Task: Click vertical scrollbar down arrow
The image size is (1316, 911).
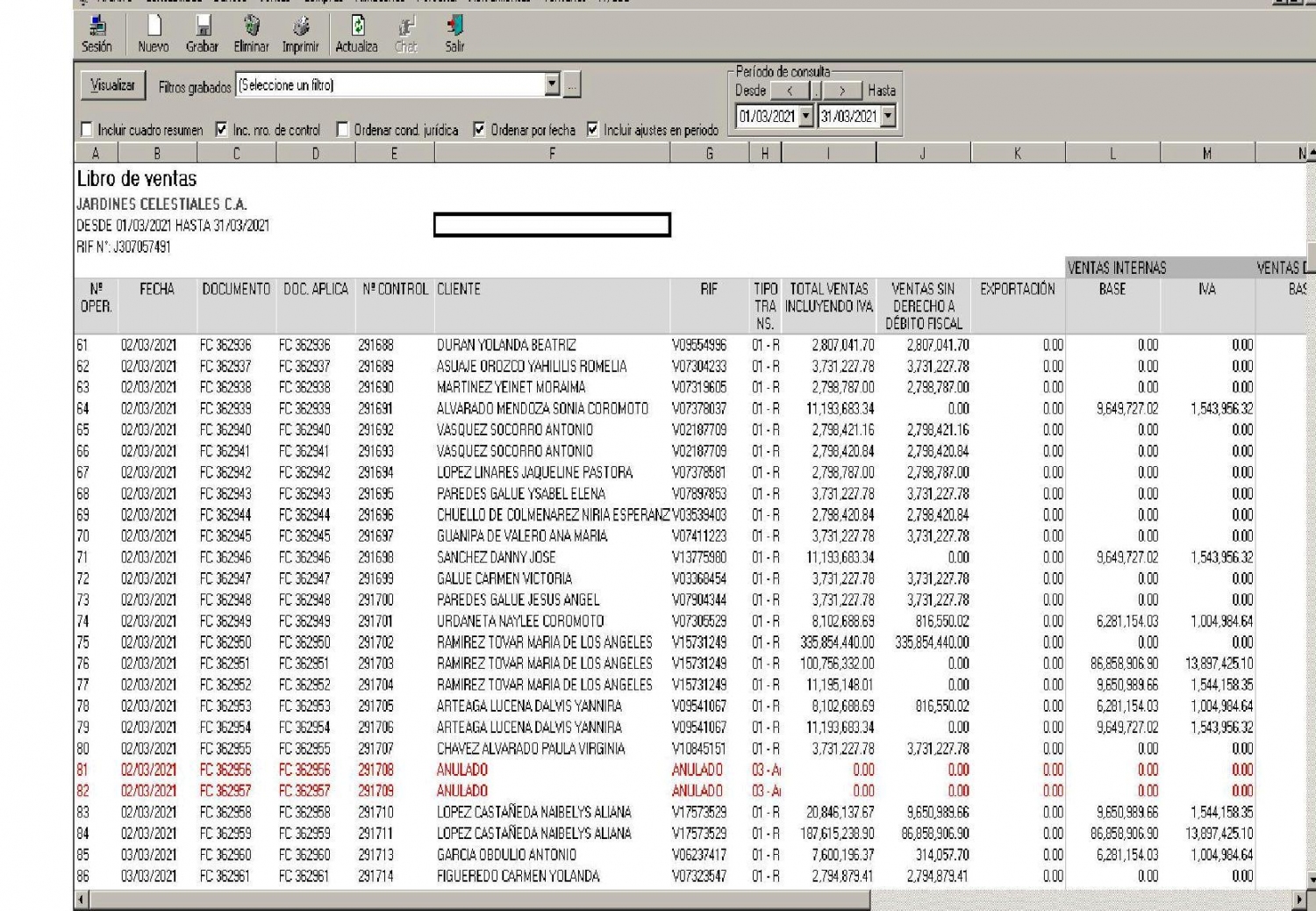Action: 1311,879
